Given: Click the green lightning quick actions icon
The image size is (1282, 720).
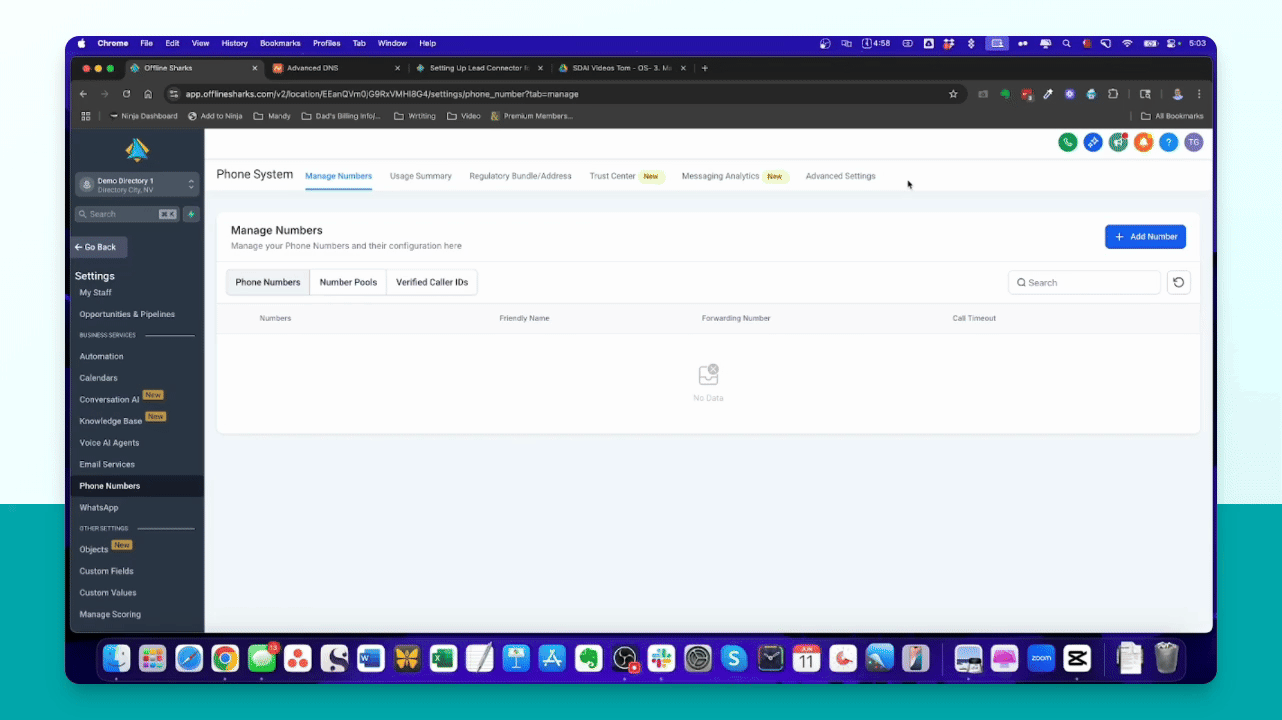Looking at the screenshot, I should click(191, 214).
